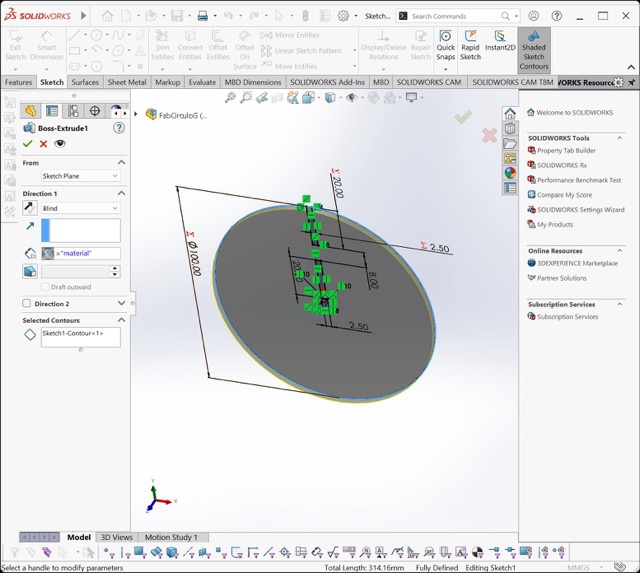The image size is (640, 573).
Task: Open the From start condition dropdown
Action: pyautogui.click(x=80, y=176)
